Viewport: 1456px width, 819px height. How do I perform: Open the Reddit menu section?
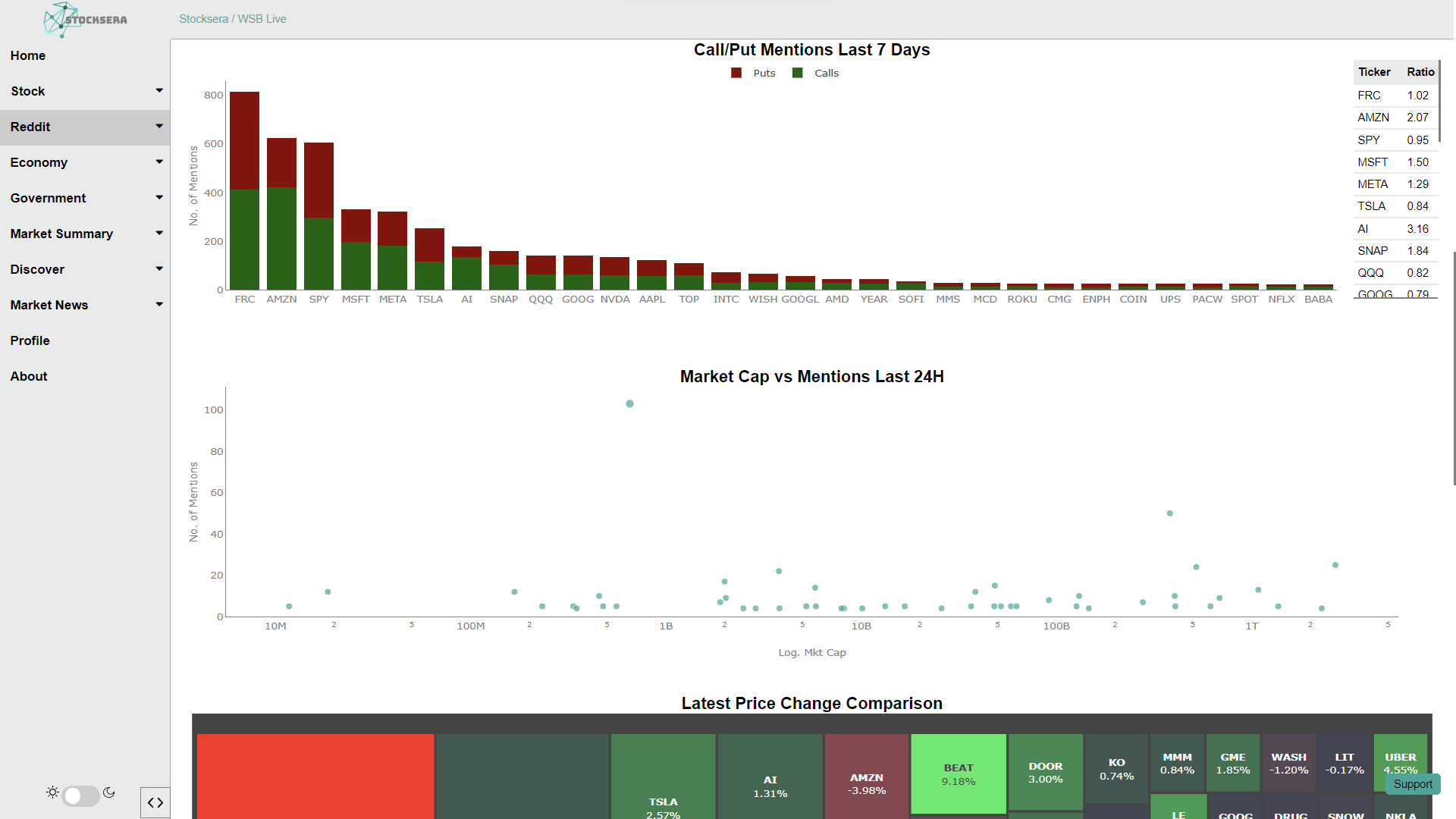click(x=30, y=127)
